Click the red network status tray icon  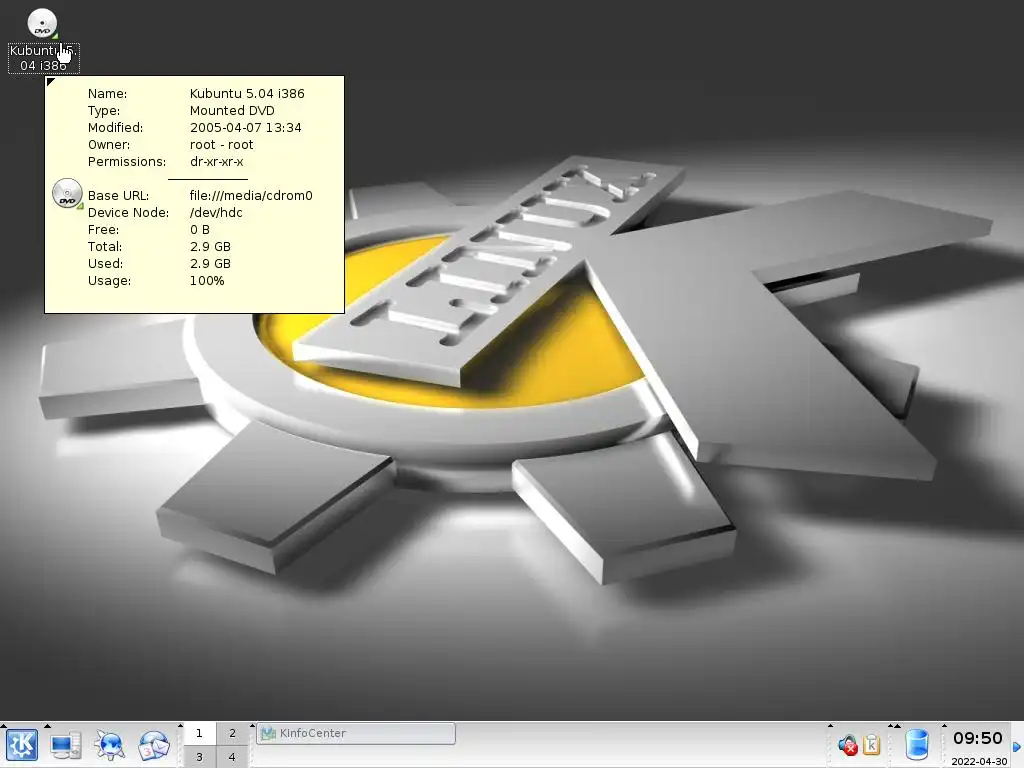point(848,744)
